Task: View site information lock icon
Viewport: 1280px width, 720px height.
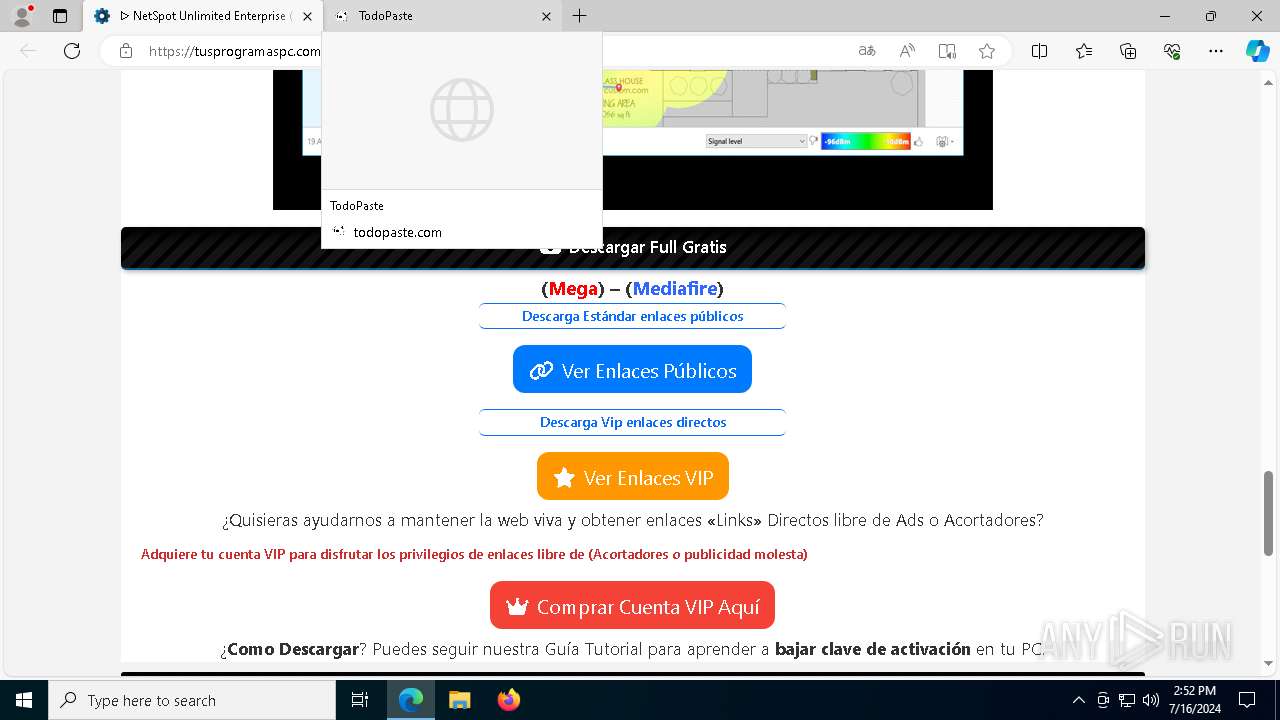Action: [x=126, y=51]
